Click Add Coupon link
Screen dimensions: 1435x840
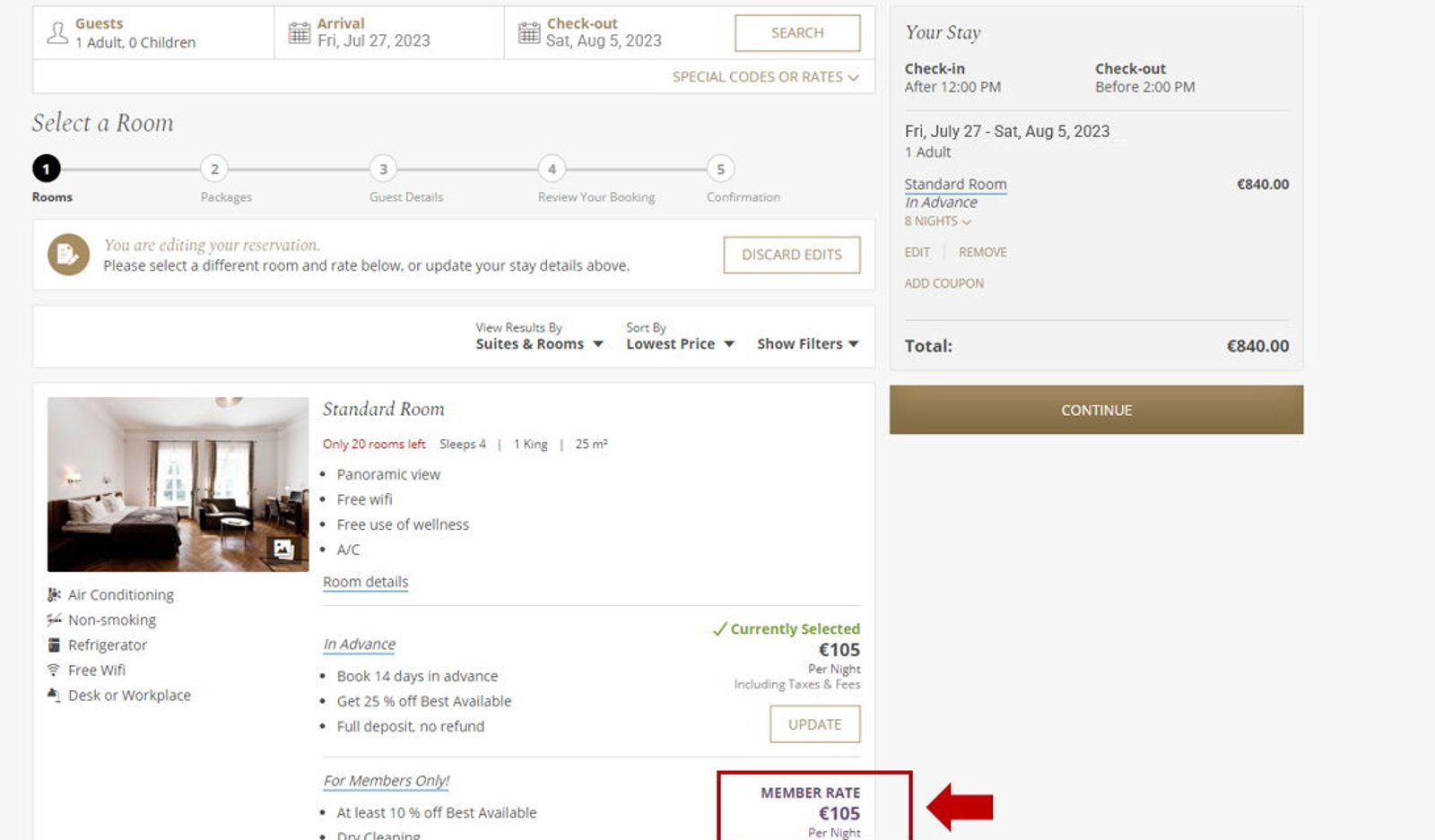(944, 283)
